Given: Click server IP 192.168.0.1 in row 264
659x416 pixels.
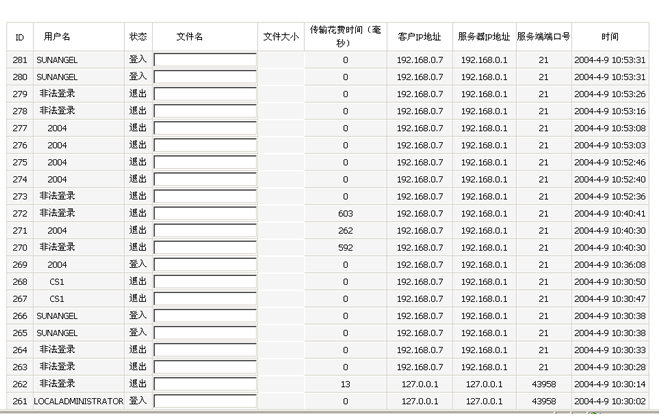Looking at the screenshot, I should 484,350.
